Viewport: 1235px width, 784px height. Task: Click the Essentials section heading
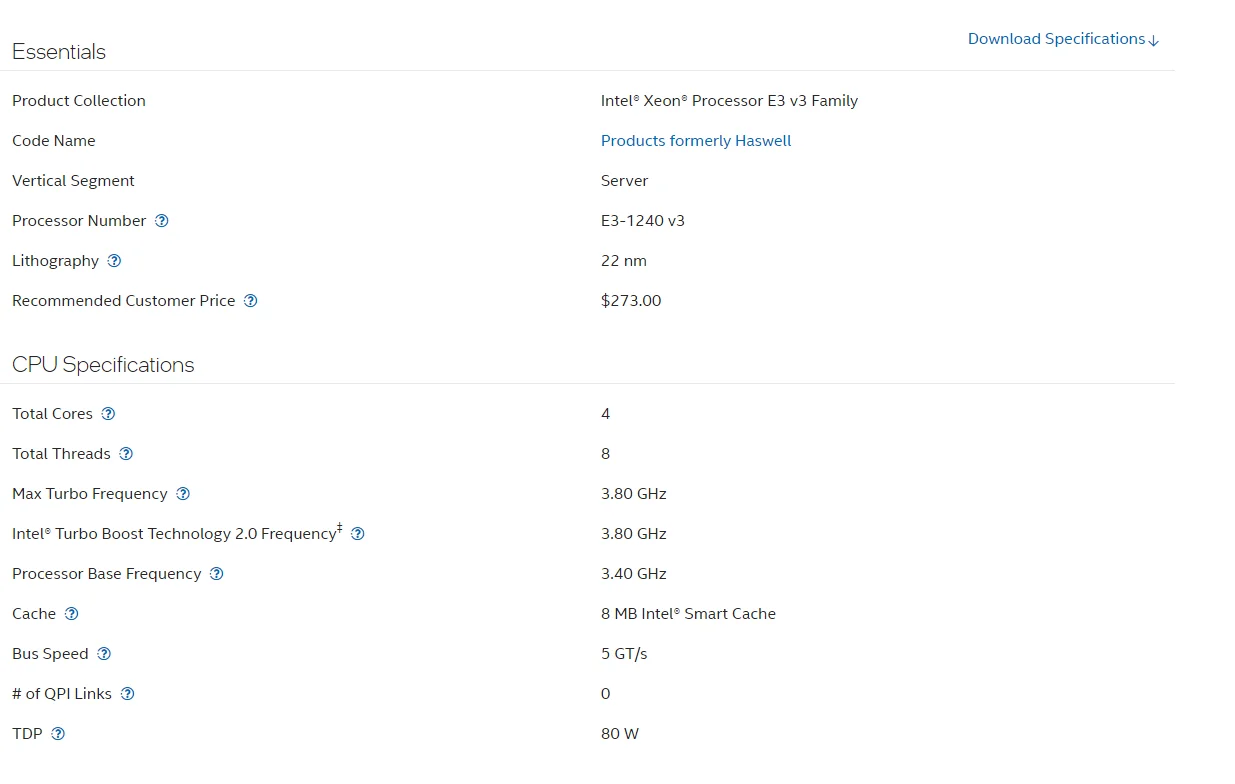[59, 52]
